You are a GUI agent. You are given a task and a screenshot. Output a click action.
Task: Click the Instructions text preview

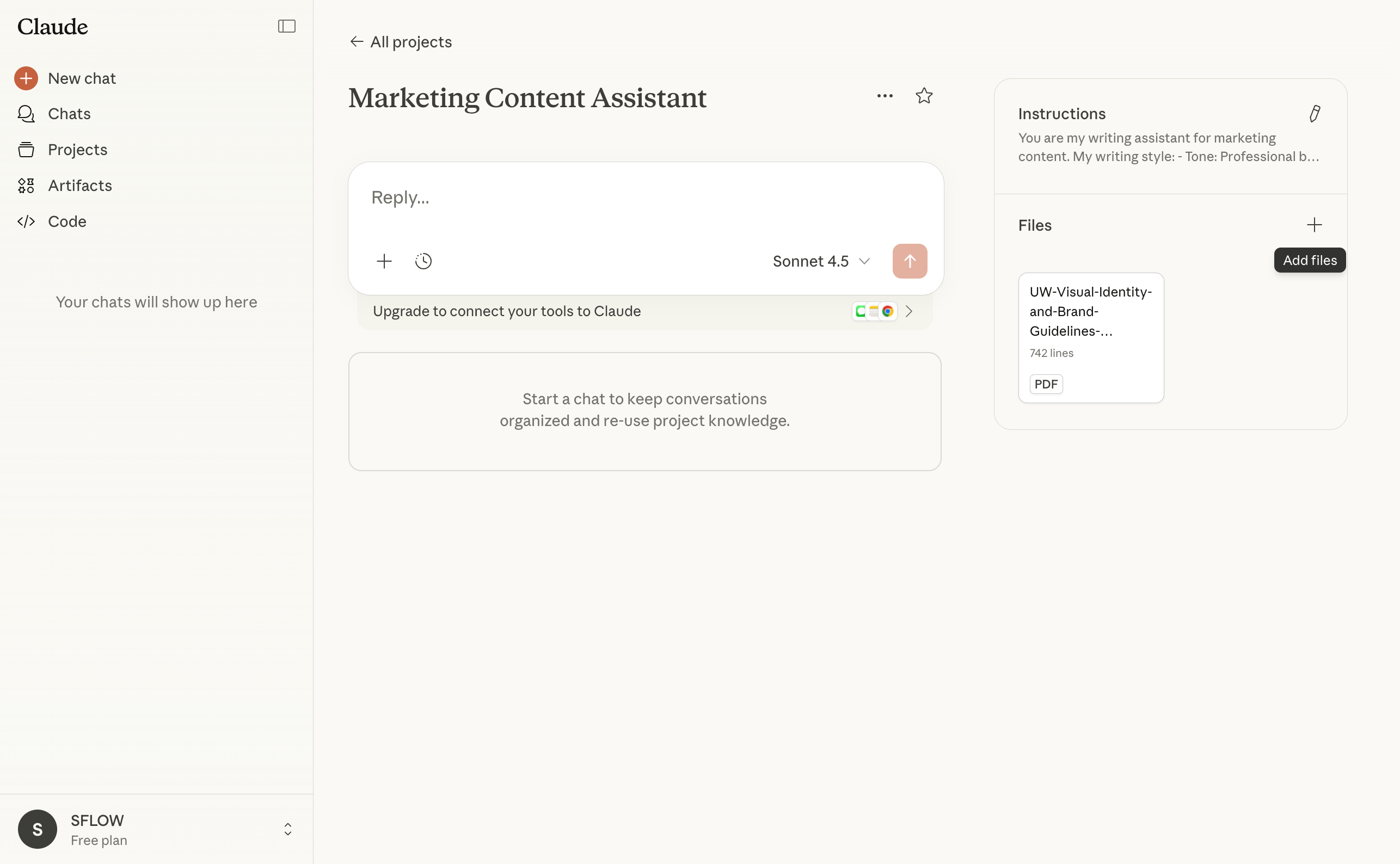pos(1168,147)
